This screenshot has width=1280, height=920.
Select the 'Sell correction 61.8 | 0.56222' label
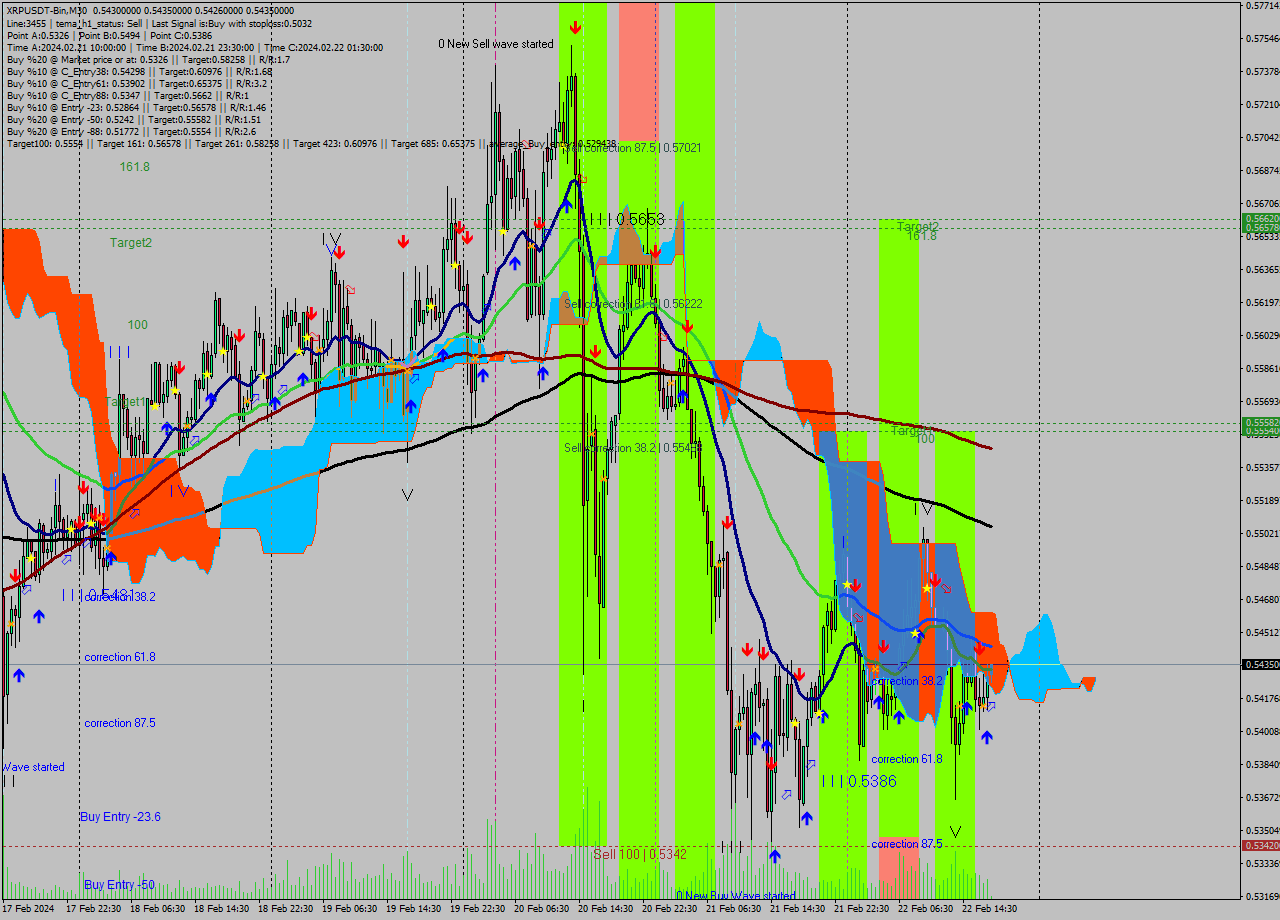point(632,304)
